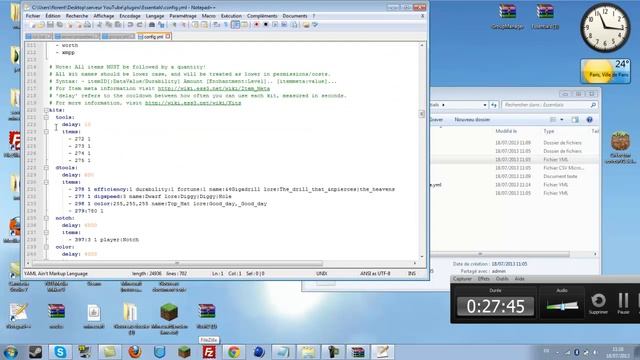Click the Explorer search field 'Rechercher dans'

point(549,105)
